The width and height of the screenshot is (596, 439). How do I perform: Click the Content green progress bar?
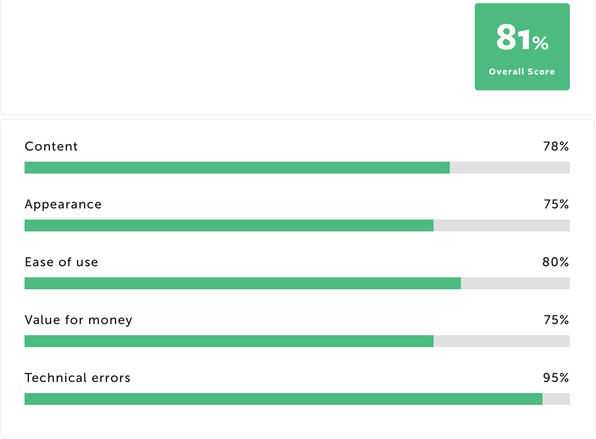click(237, 168)
